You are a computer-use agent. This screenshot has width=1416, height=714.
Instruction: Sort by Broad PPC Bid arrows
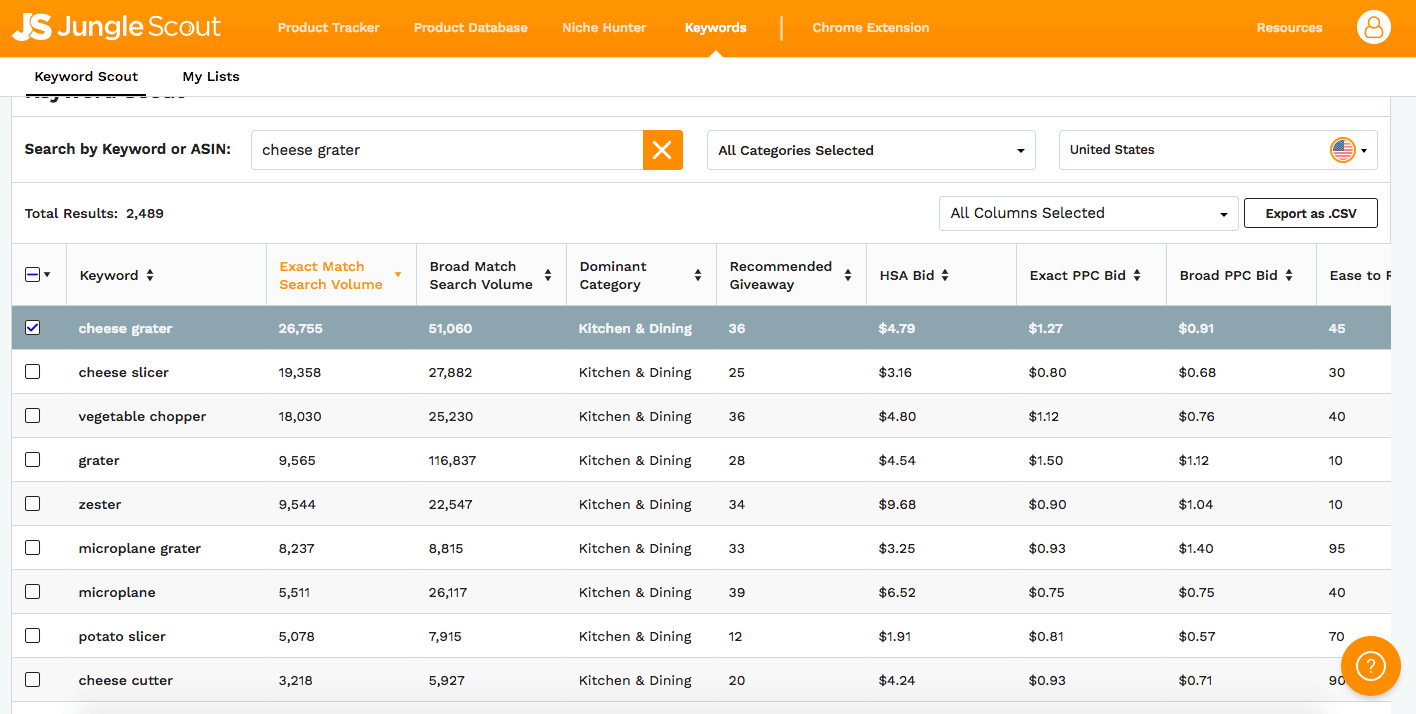(1289, 275)
